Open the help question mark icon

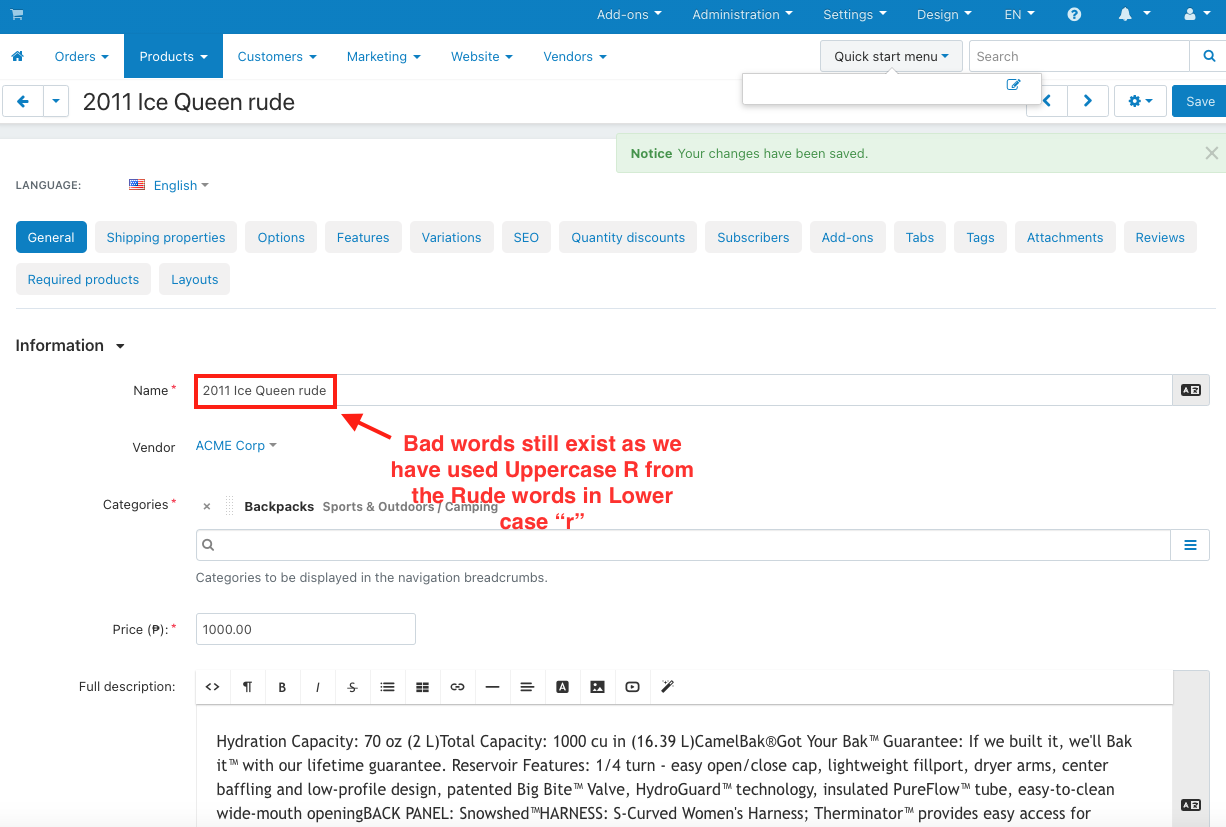click(x=1074, y=15)
